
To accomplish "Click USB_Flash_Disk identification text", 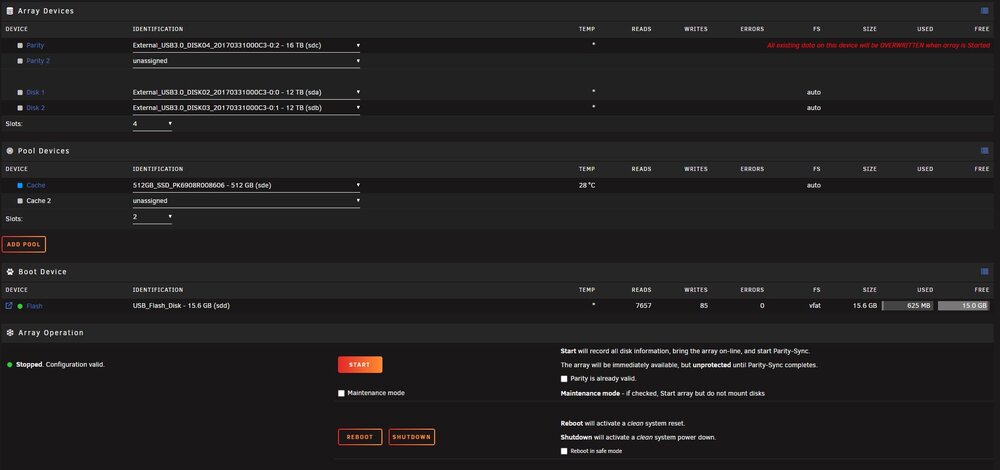I will (x=181, y=306).
